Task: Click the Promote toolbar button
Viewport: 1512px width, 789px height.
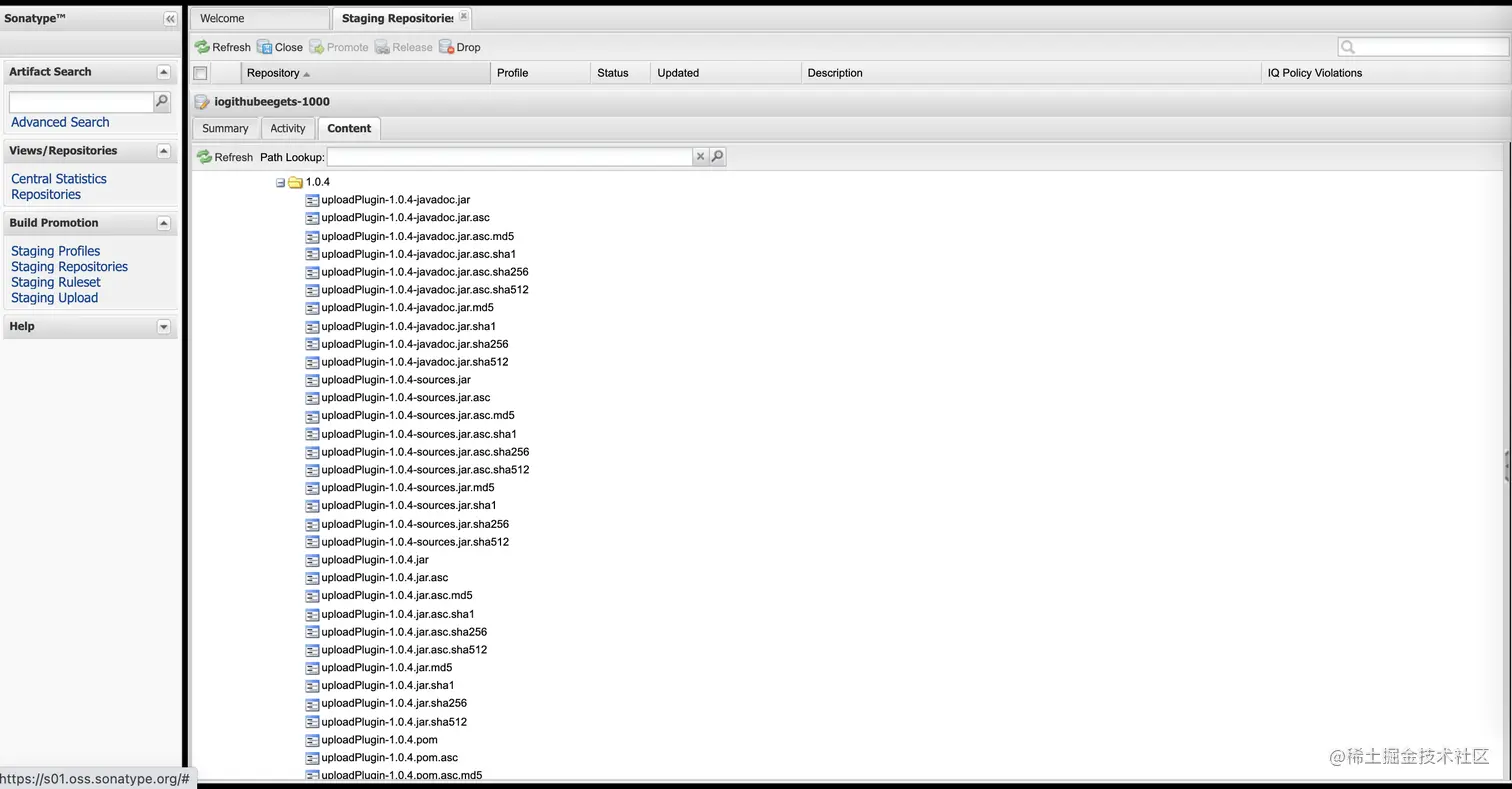Action: [339, 47]
